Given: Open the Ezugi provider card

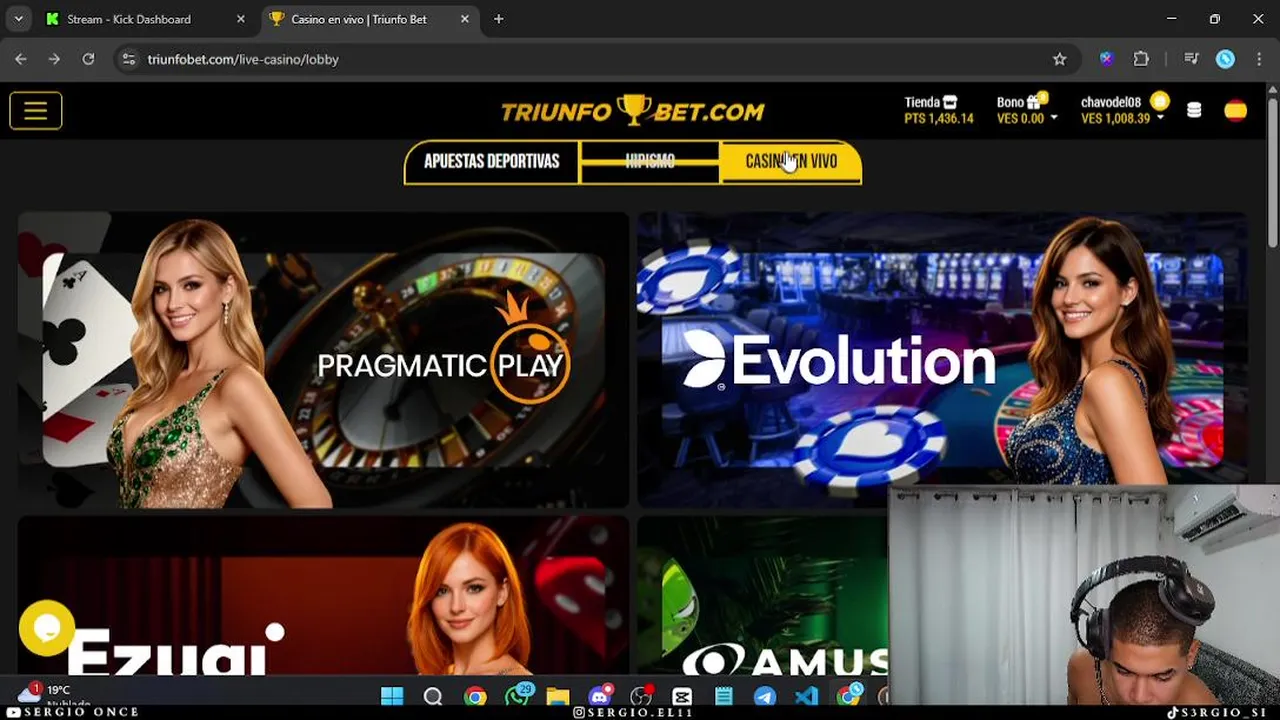Looking at the screenshot, I should (x=323, y=595).
